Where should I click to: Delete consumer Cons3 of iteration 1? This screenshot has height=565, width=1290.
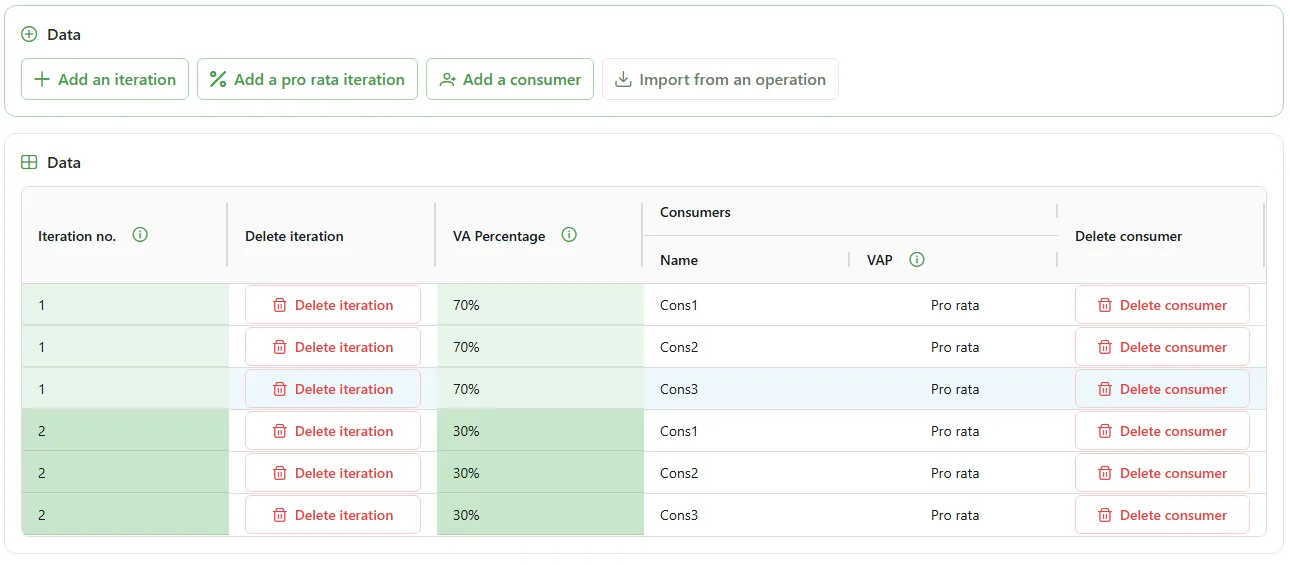(x=1162, y=389)
